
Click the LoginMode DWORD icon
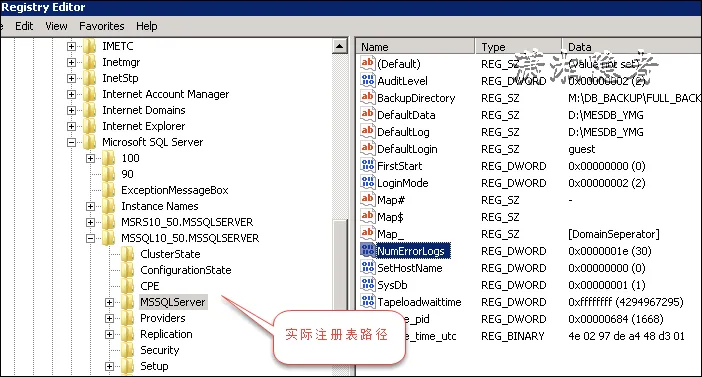pos(368,182)
